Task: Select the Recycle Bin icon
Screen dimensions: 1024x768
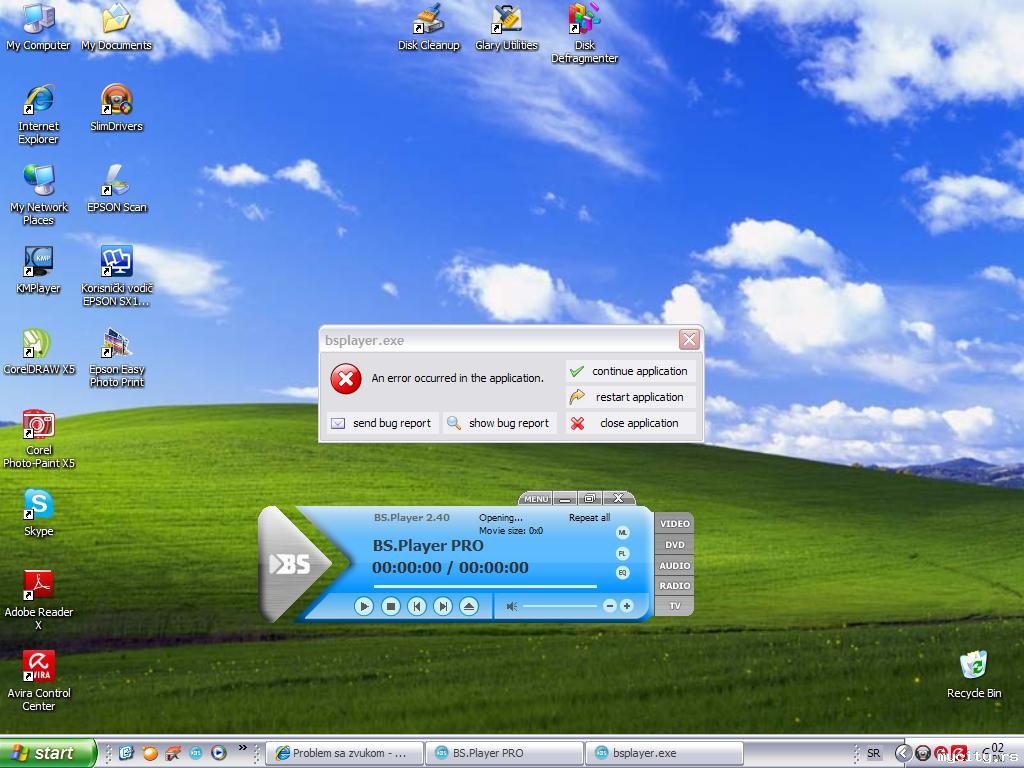Action: click(x=974, y=675)
